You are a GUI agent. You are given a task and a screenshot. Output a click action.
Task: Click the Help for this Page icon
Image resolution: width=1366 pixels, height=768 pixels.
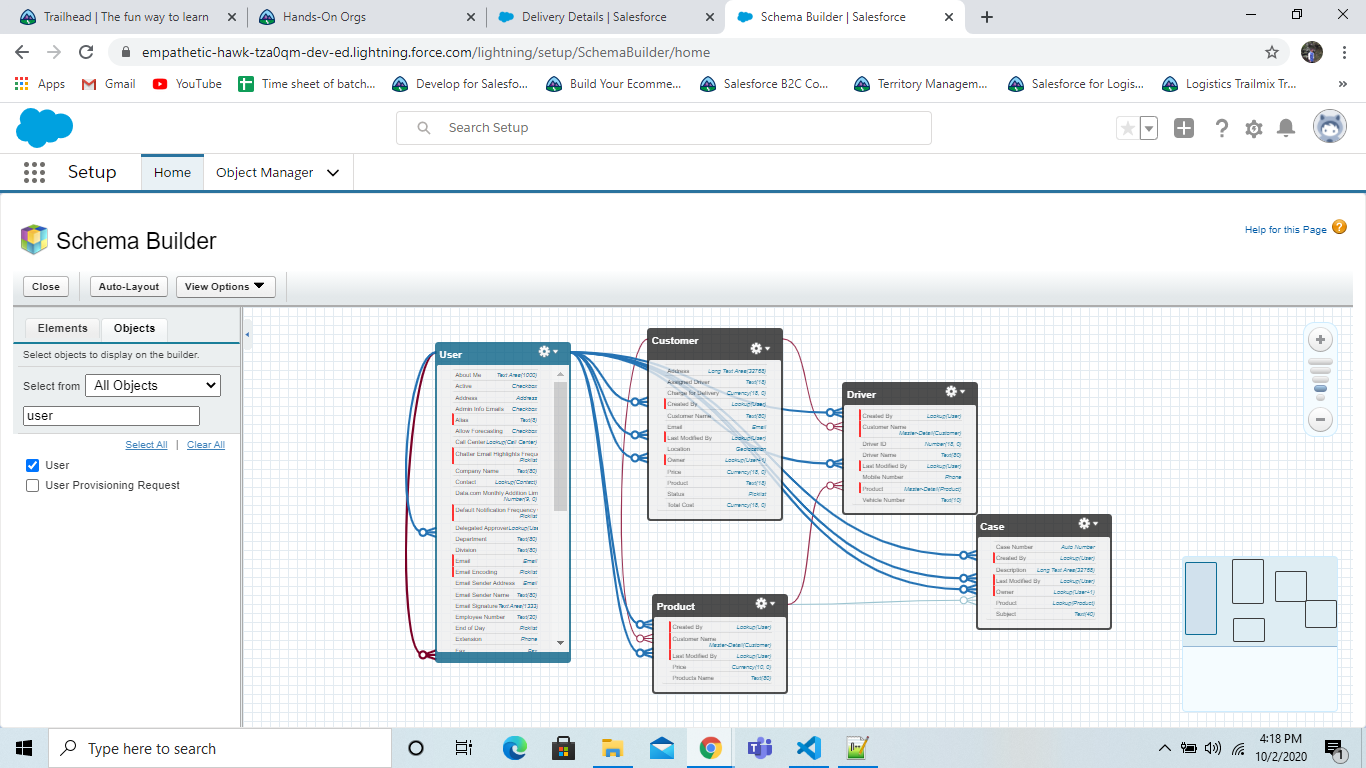(x=1339, y=228)
